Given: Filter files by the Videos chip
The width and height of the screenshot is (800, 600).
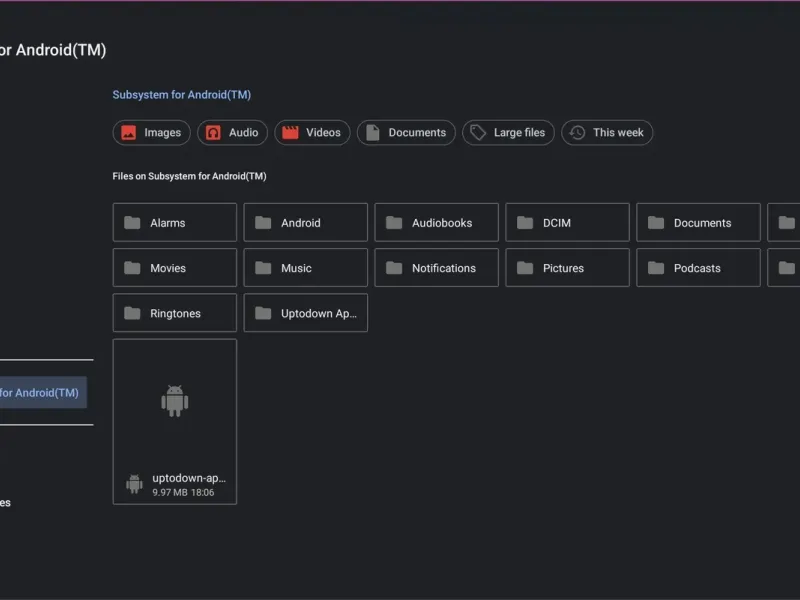Looking at the screenshot, I should pos(312,133).
